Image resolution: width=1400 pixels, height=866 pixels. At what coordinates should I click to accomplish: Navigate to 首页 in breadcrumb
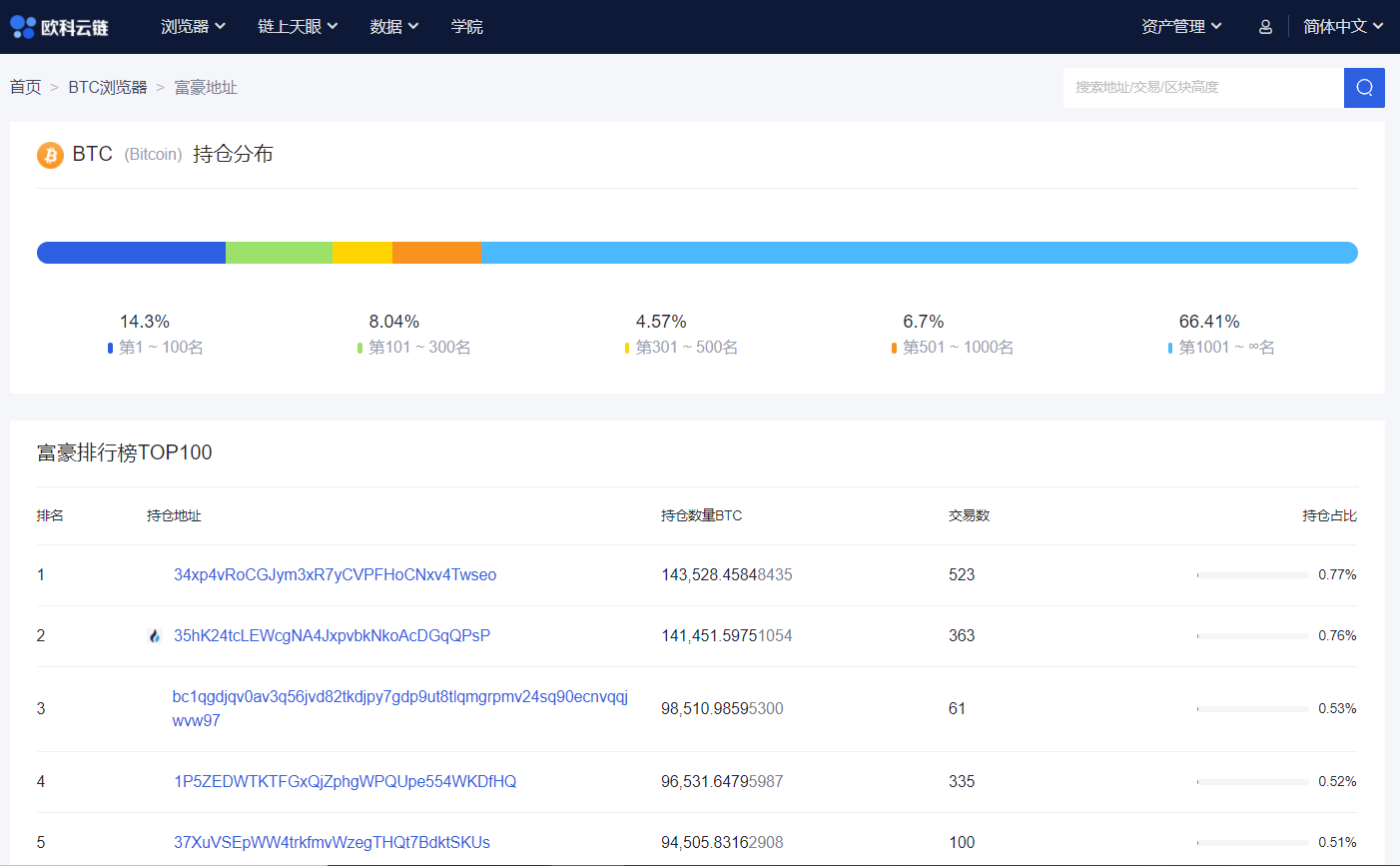coord(26,88)
